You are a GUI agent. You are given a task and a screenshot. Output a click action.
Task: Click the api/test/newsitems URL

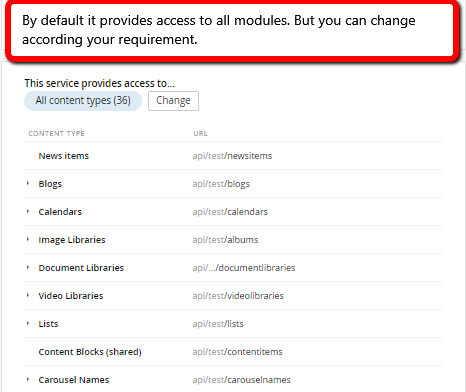pos(232,156)
